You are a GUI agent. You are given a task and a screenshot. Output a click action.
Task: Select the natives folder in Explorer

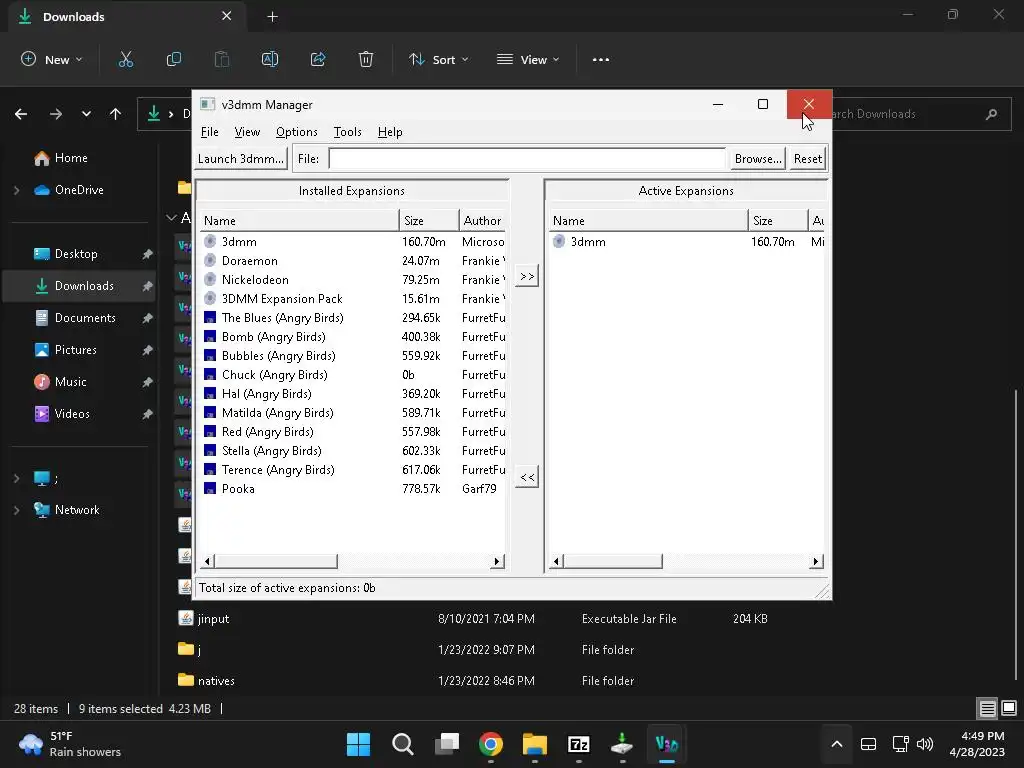[473, 680]
